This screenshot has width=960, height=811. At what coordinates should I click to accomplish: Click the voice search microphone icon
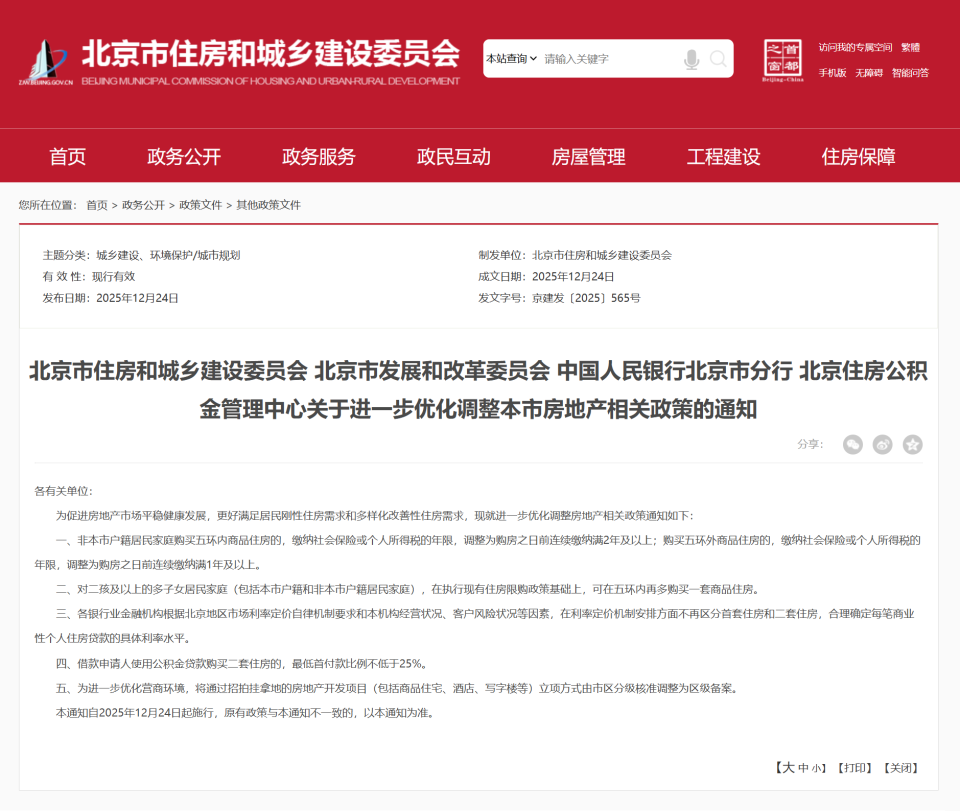pyautogui.click(x=689, y=58)
